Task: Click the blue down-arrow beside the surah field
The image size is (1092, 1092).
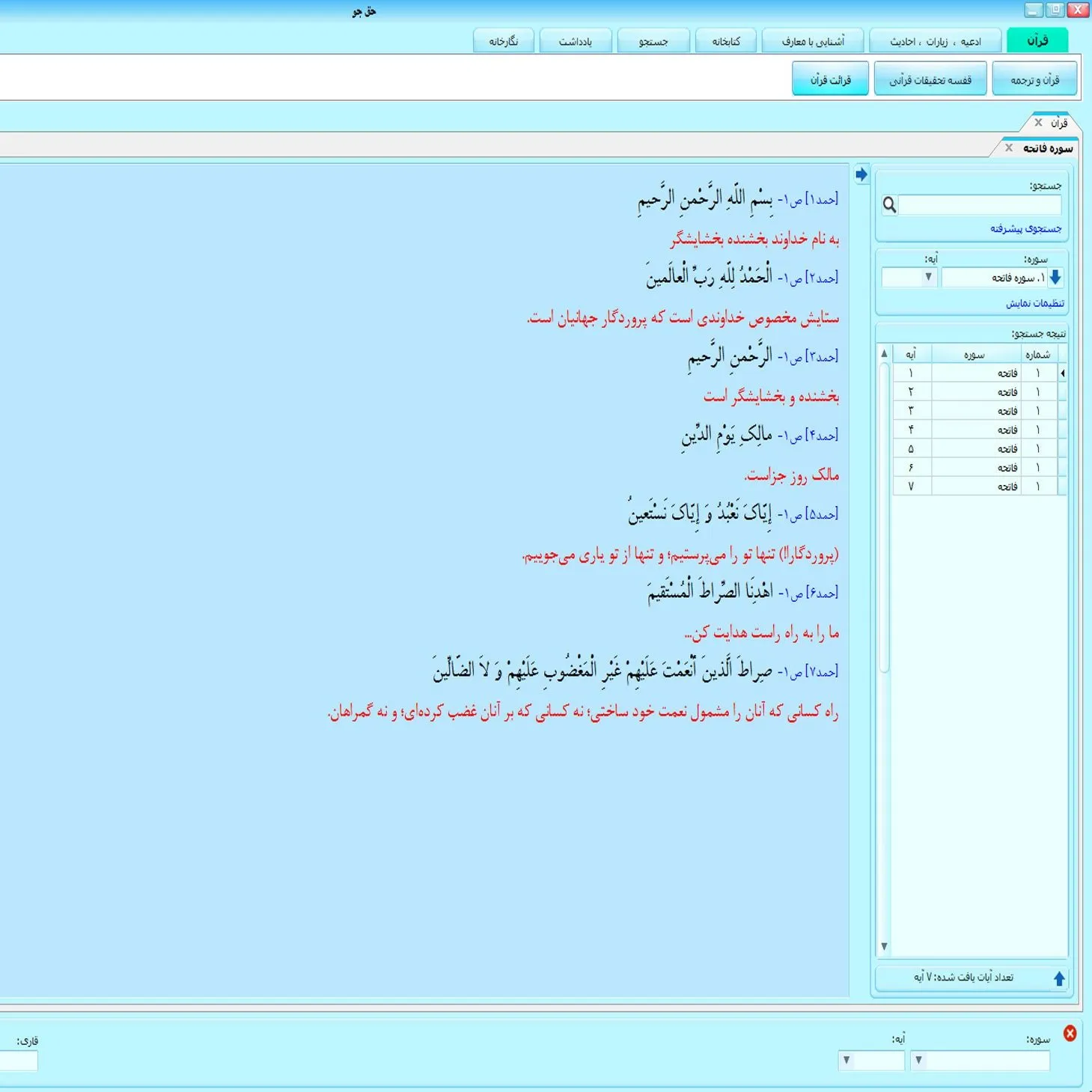Action: tap(1055, 278)
